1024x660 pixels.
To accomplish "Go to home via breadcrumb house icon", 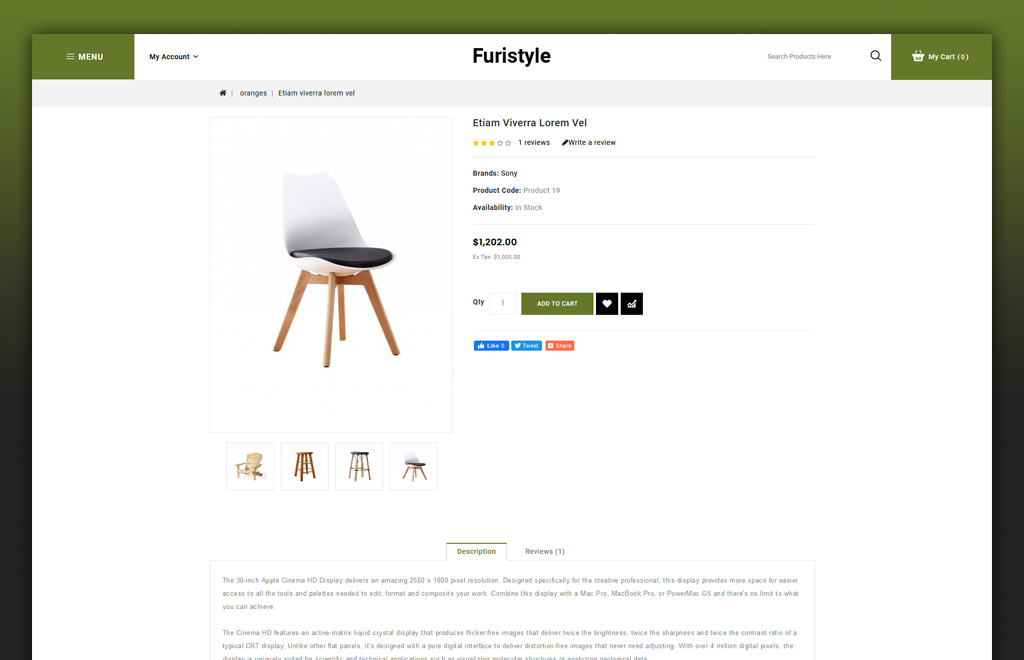I will [223, 93].
